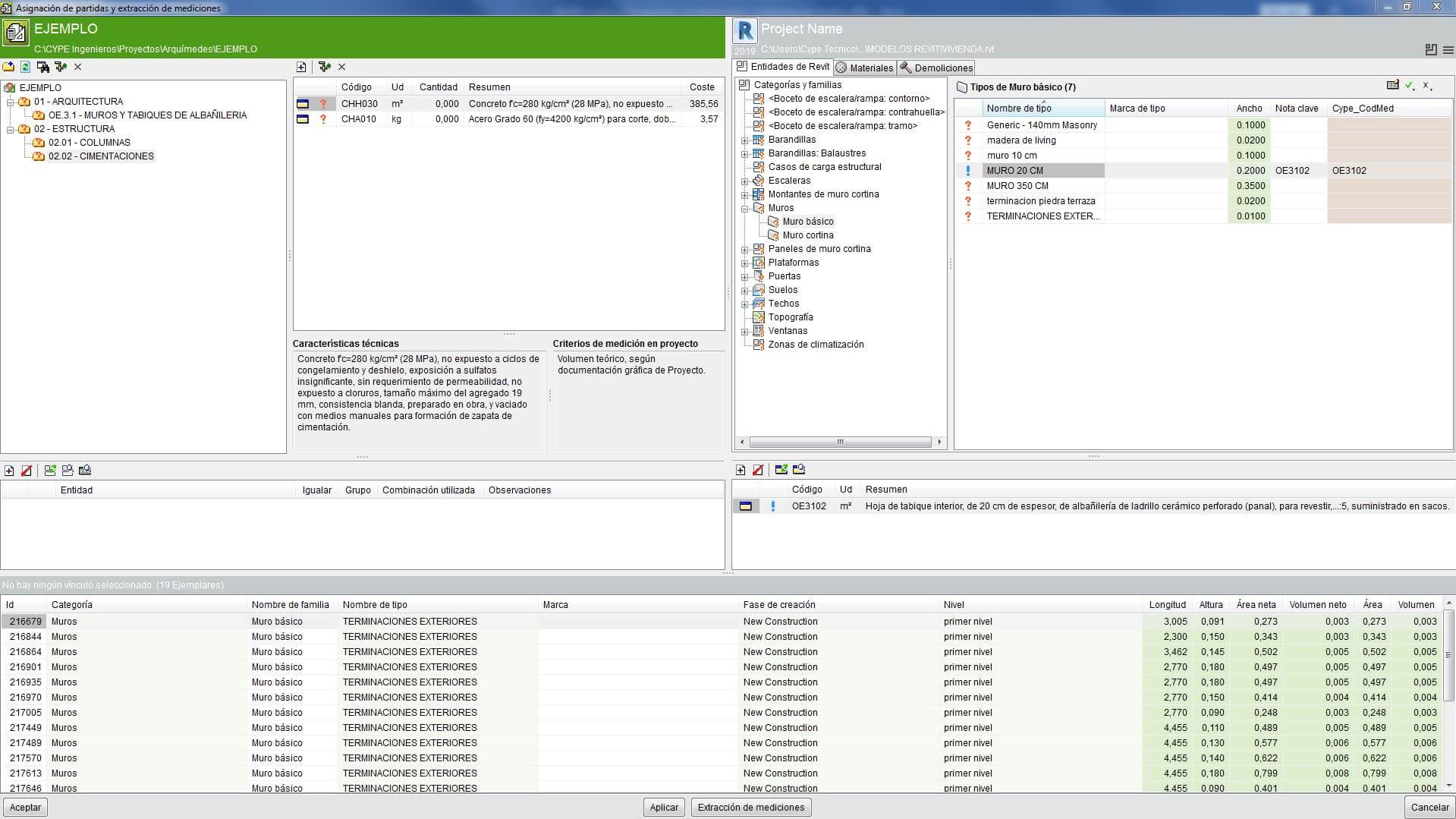Click the green refresh document icon

click(25, 67)
